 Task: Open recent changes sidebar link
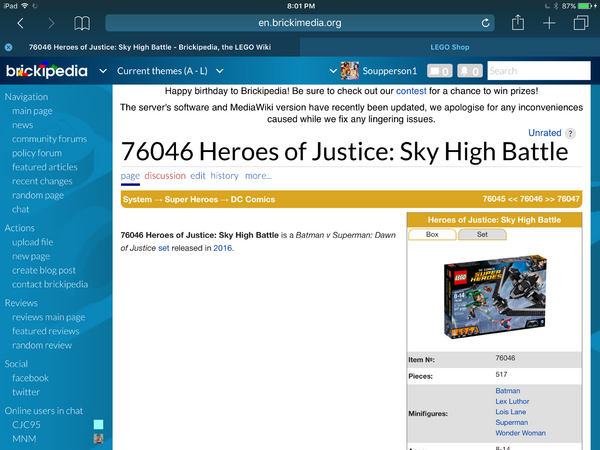42,181
